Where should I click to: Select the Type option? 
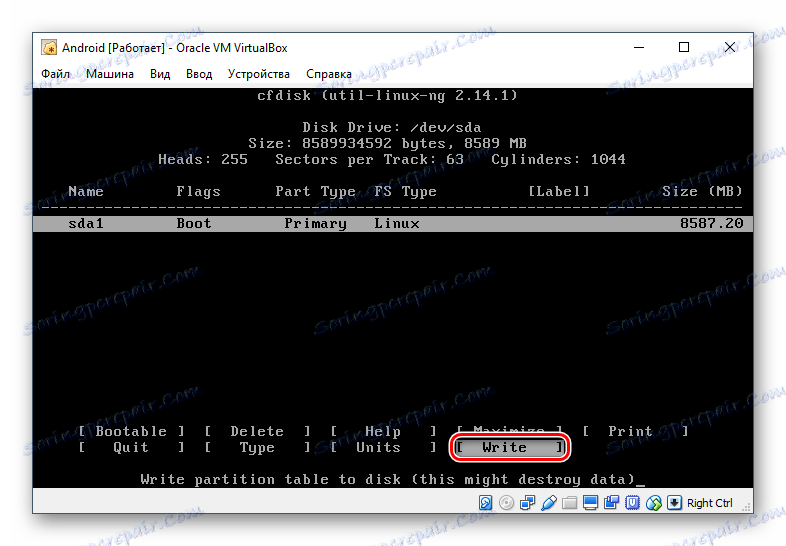point(257,447)
